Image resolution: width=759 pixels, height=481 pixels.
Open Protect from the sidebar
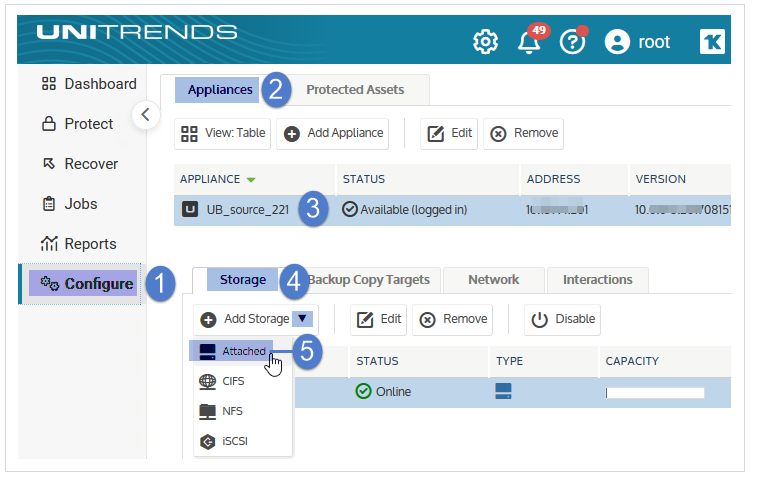click(77, 124)
